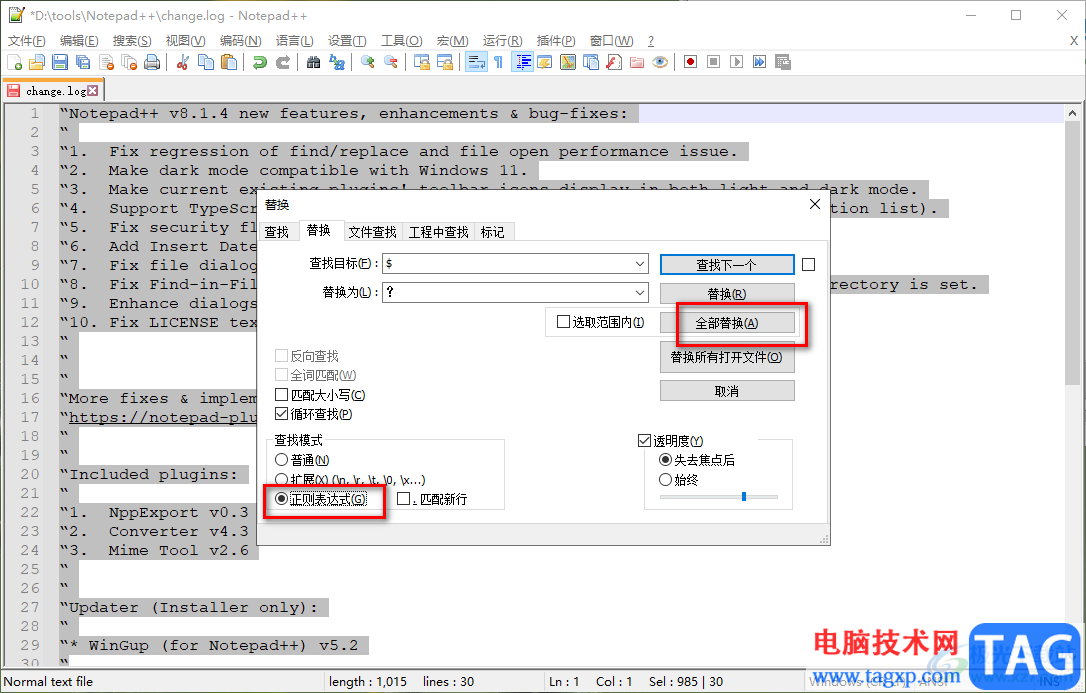This screenshot has height=693, width=1086.
Task: Select 普通 search mode radio
Action: point(281,460)
